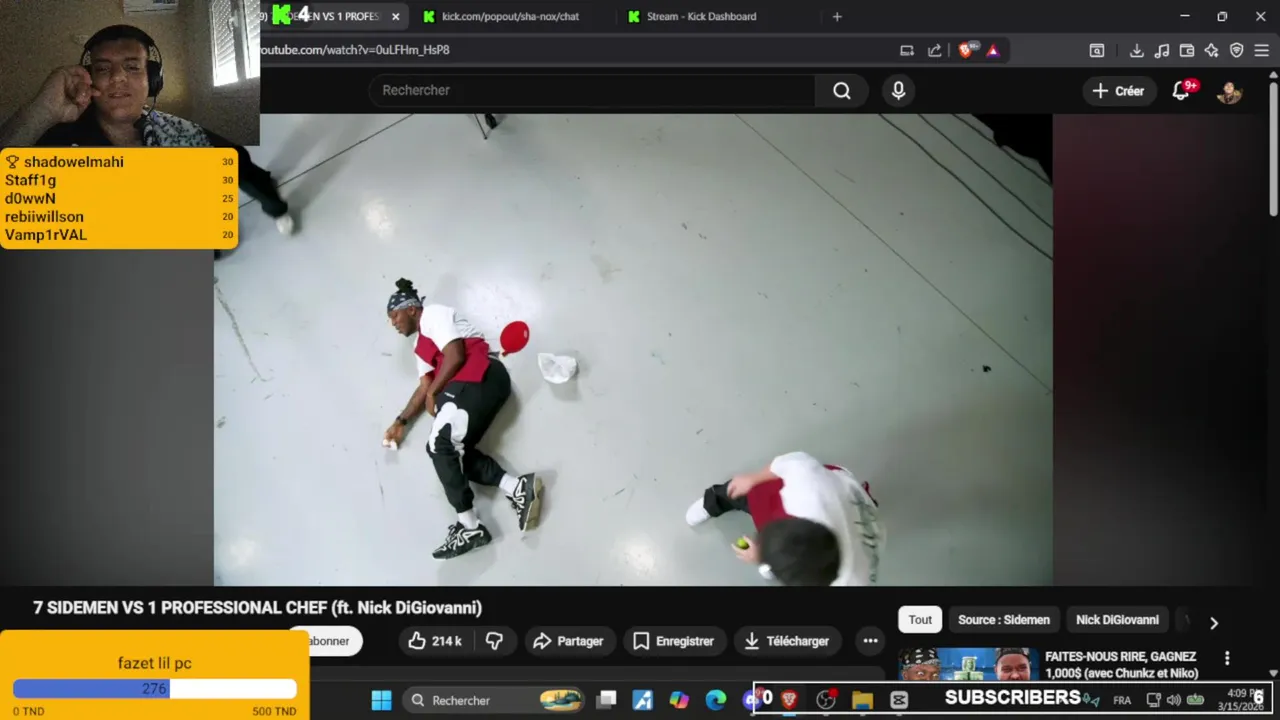Open Task View on the taskbar
Image resolution: width=1280 pixels, height=720 pixels.
[x=607, y=701]
